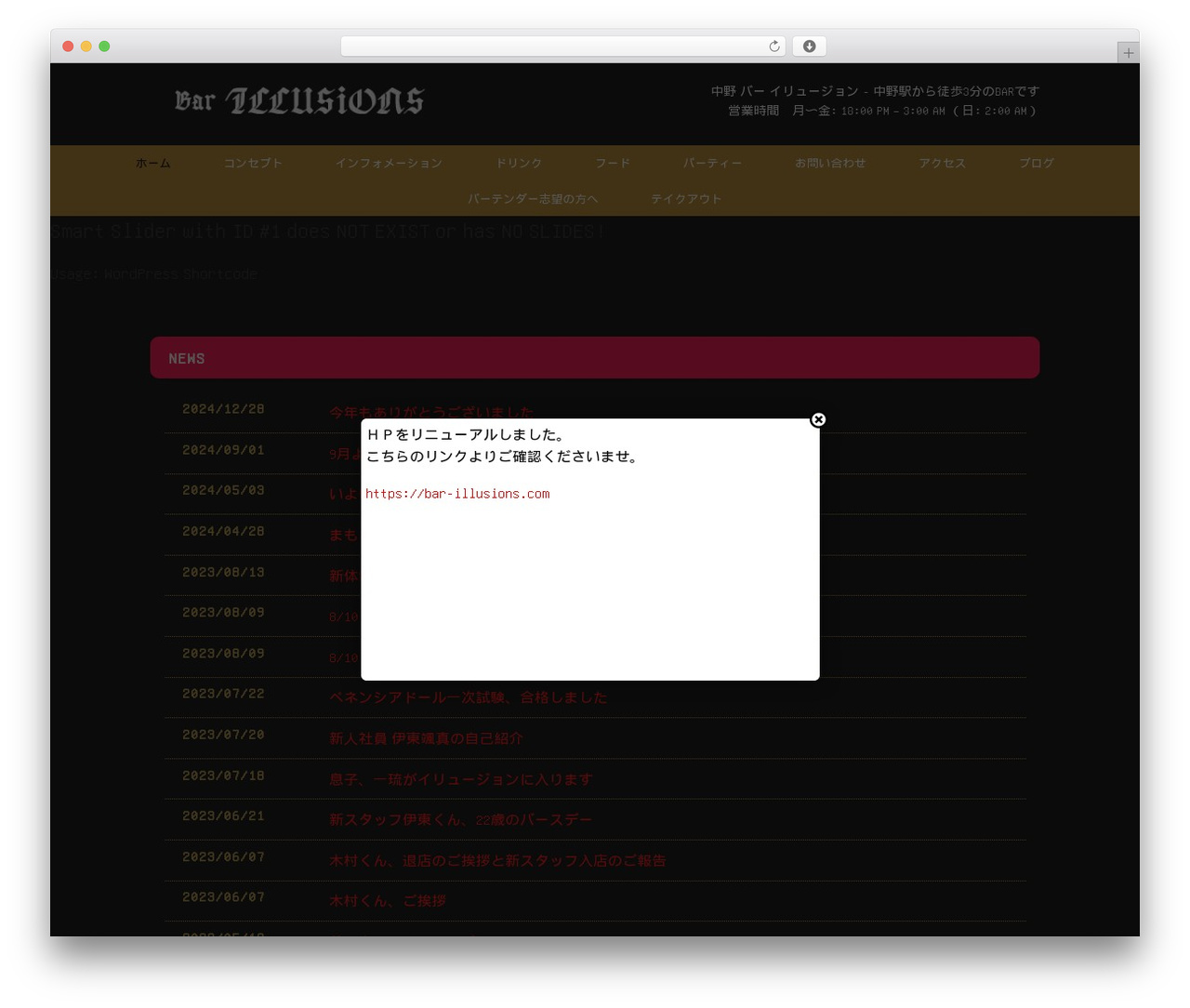Screen dimensions: 1190x1008
Task: Reload the page from the address bar
Action: point(774,46)
